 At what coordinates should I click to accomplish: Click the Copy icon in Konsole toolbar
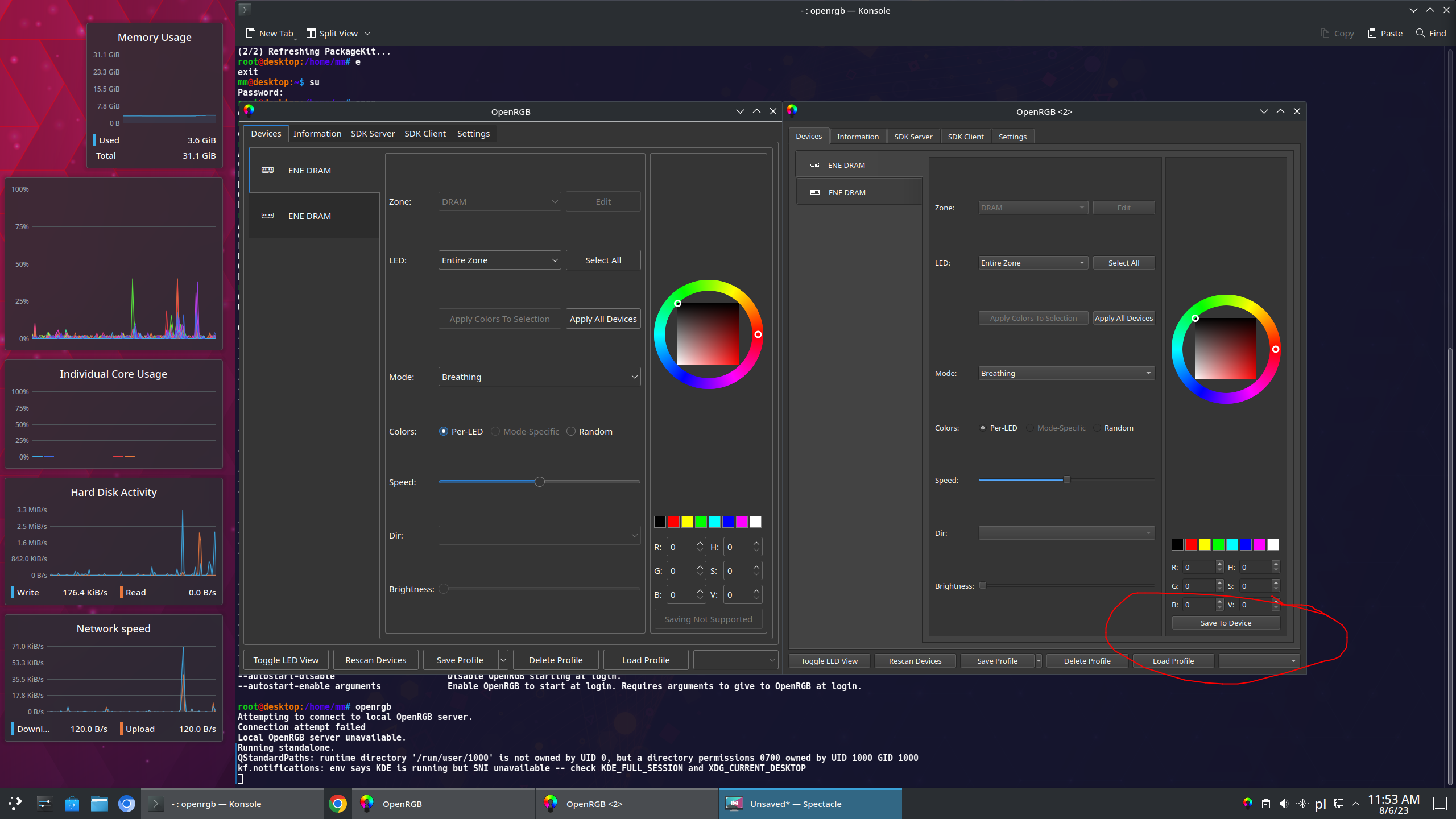(x=1325, y=33)
